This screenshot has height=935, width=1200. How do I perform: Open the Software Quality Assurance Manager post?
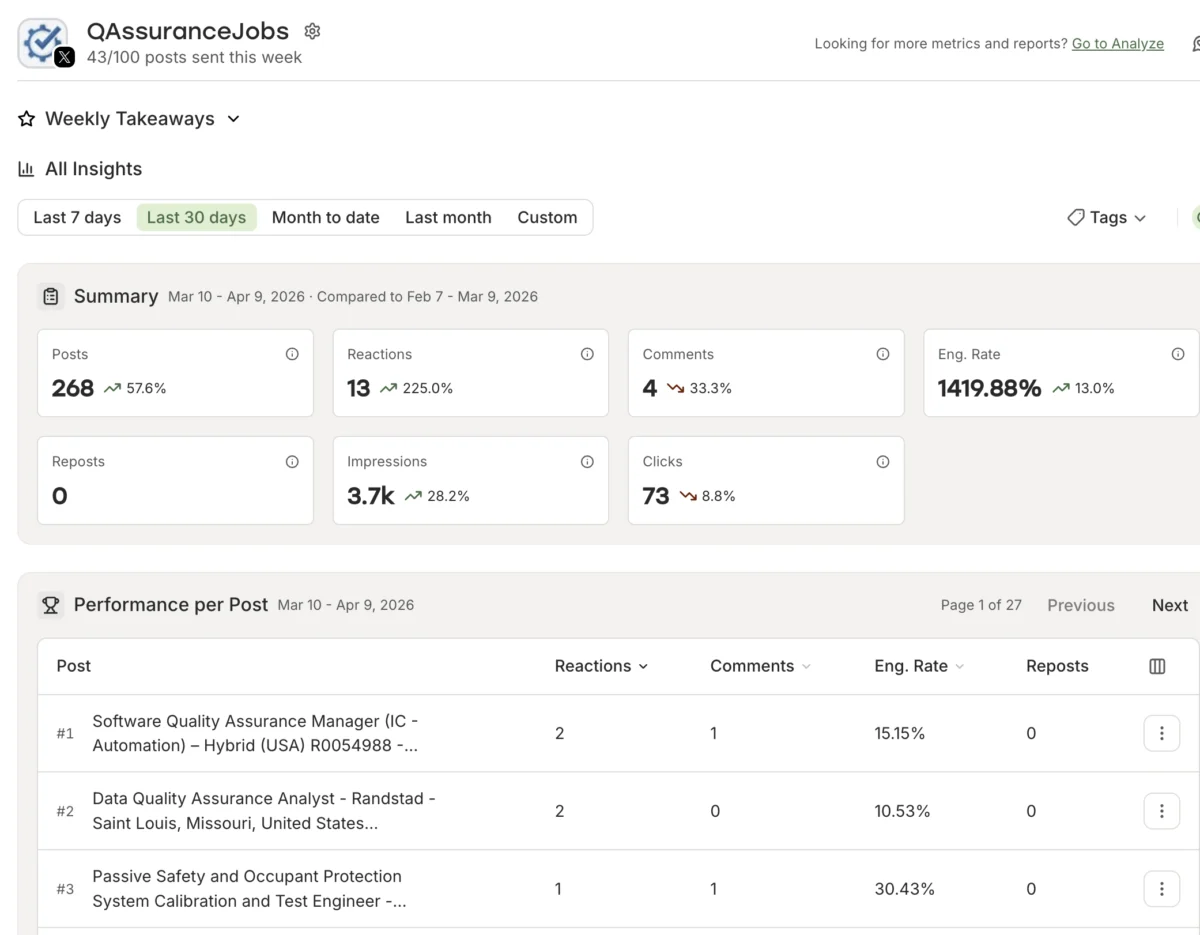[x=255, y=733]
